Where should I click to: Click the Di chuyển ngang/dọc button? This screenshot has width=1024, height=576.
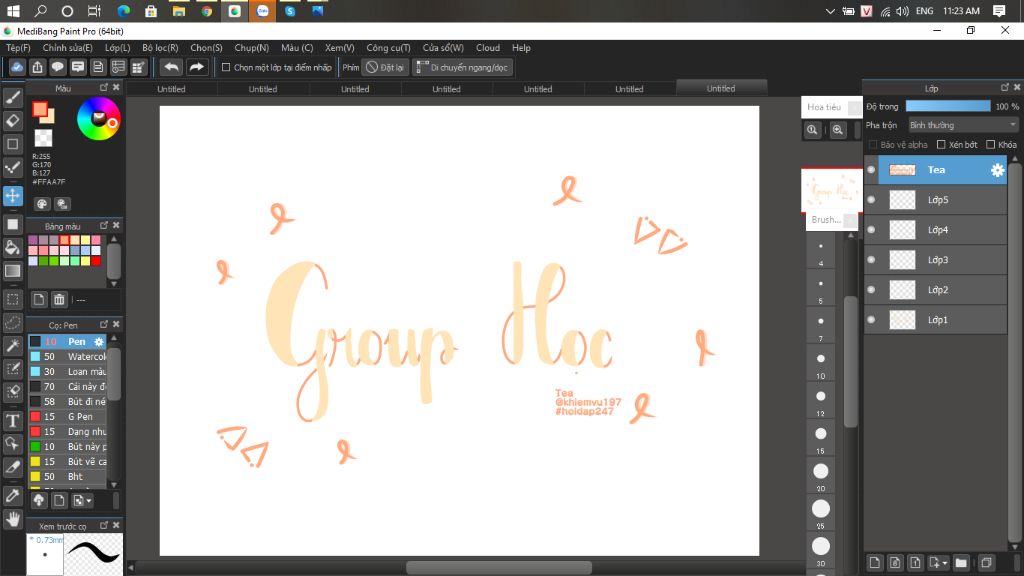tap(462, 67)
